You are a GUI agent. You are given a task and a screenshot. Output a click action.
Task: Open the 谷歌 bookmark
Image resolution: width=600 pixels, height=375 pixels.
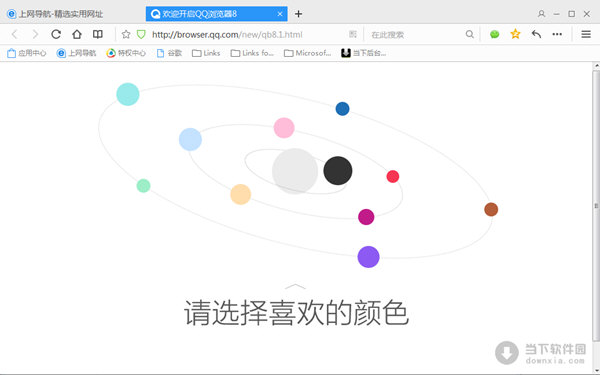click(x=169, y=53)
